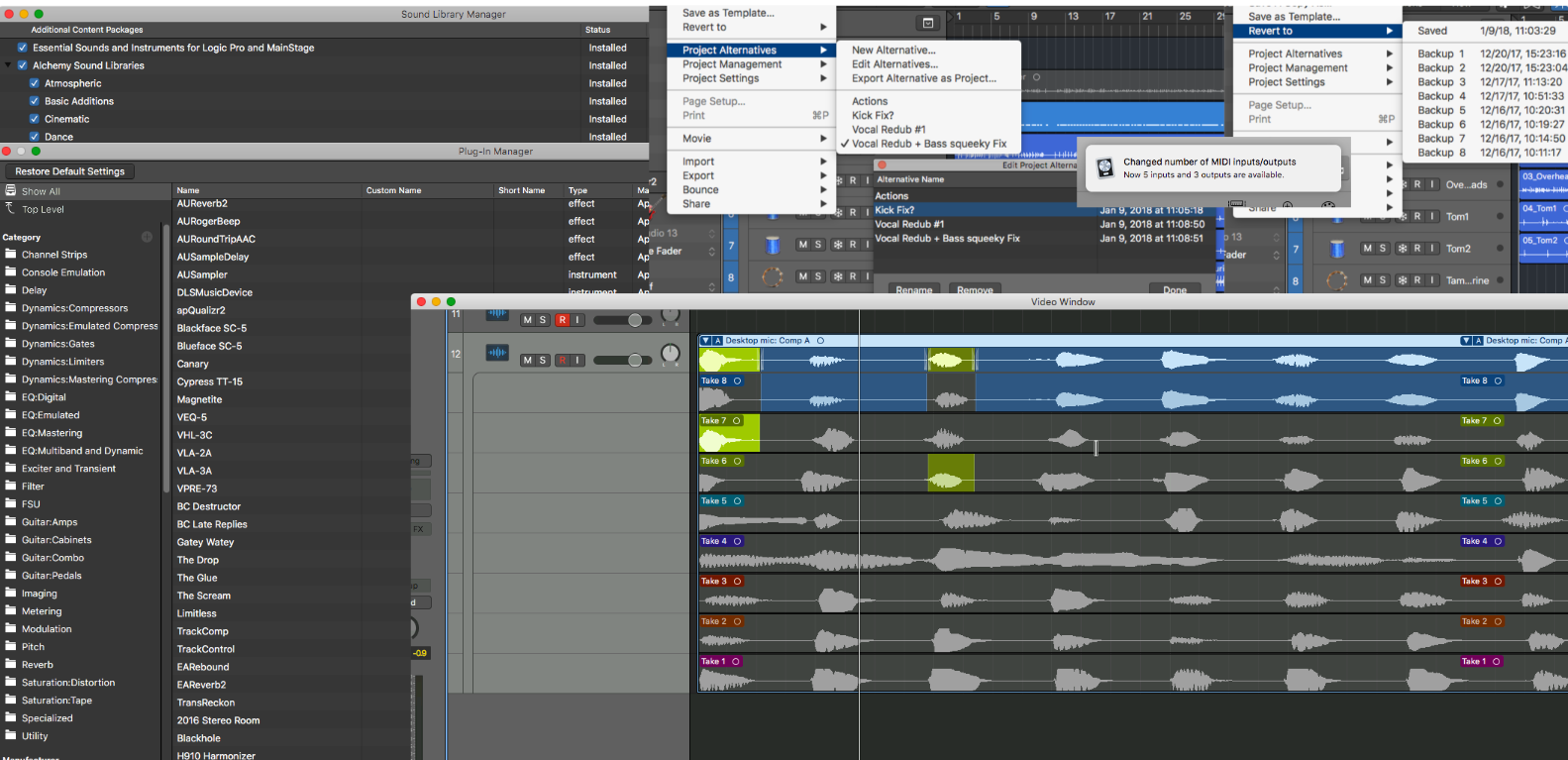Click the Restore Default Settings button
The height and width of the screenshot is (760, 1568).
click(x=70, y=171)
